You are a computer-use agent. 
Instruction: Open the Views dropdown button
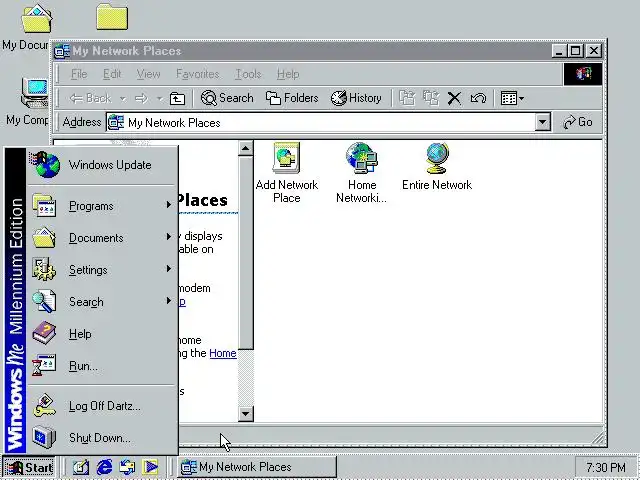tap(512, 98)
